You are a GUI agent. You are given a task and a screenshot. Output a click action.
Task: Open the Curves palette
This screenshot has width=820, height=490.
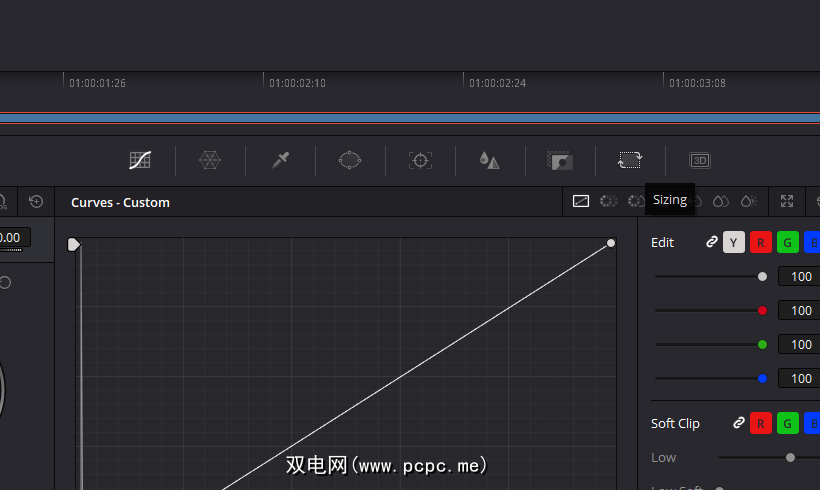tap(140, 160)
